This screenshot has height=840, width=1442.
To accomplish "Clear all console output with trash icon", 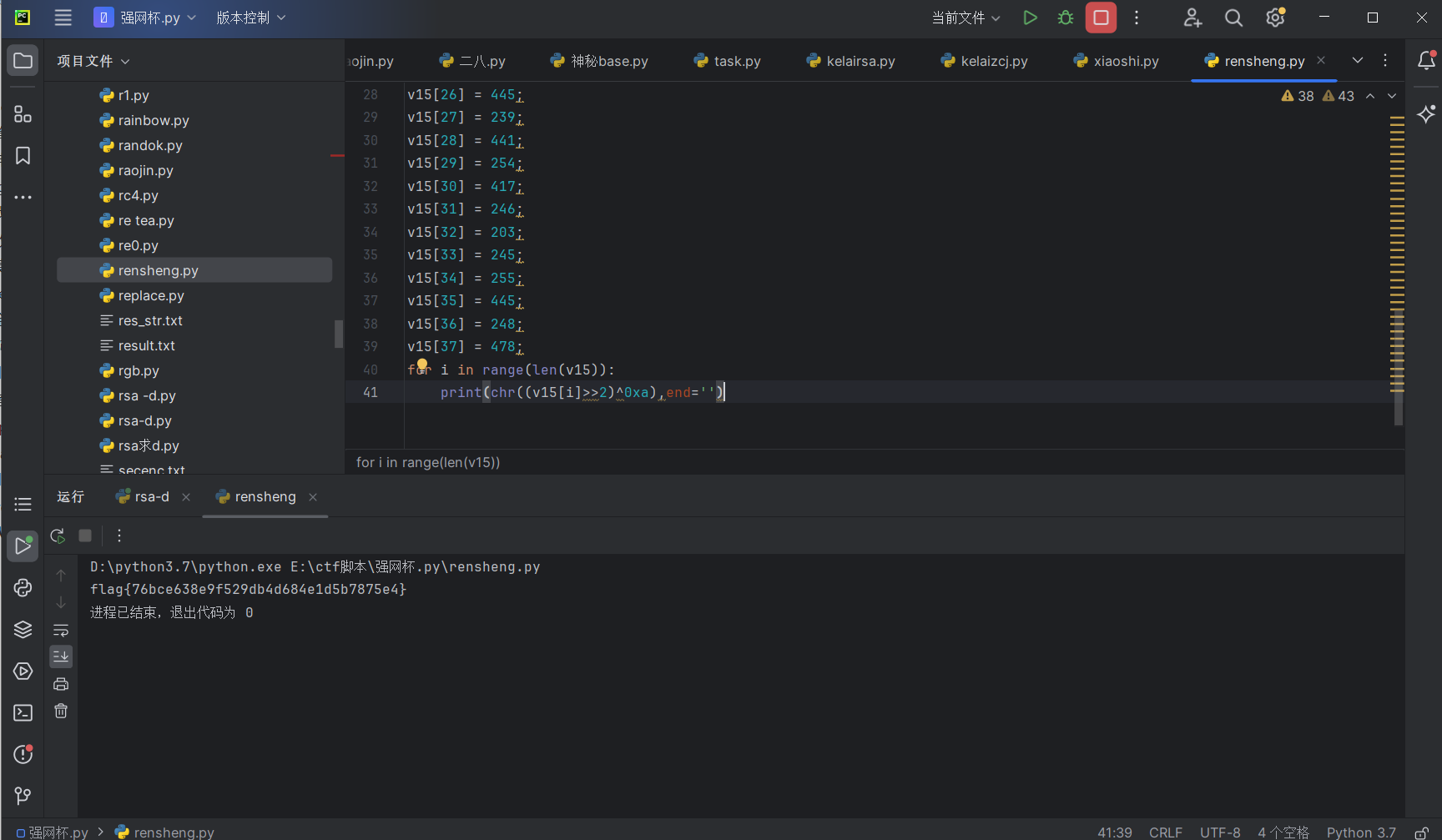I will (61, 711).
